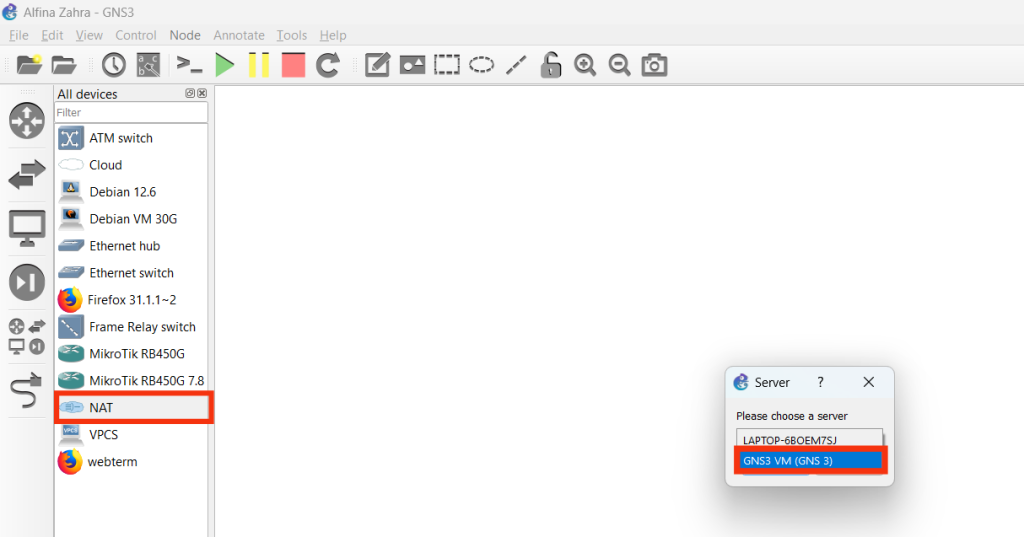Select GNS3 VM (GNS 3) server option
This screenshot has width=1024, height=537.
[811, 461]
